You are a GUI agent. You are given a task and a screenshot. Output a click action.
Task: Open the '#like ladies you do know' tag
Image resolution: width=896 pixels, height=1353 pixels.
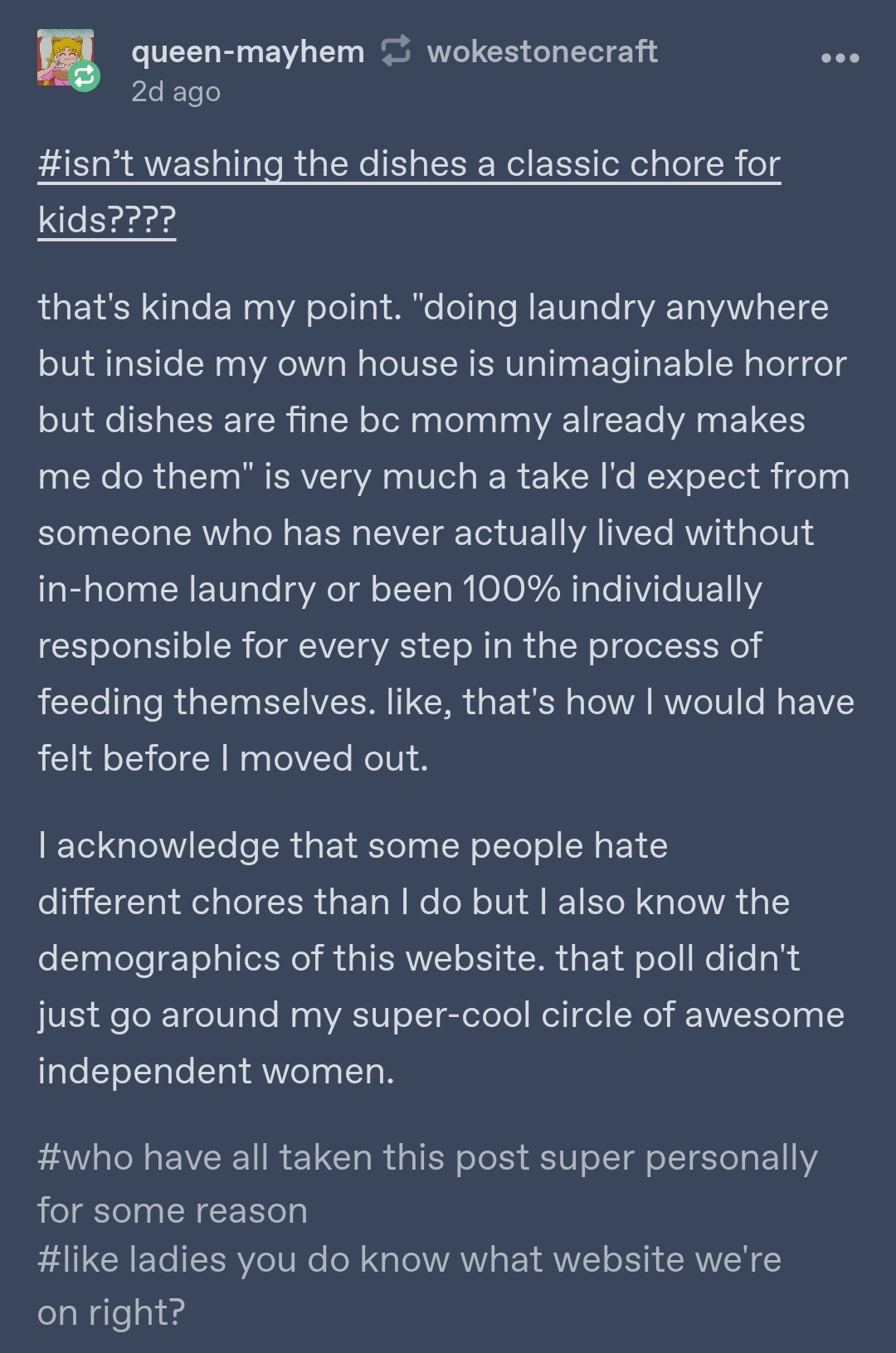coord(409,1260)
